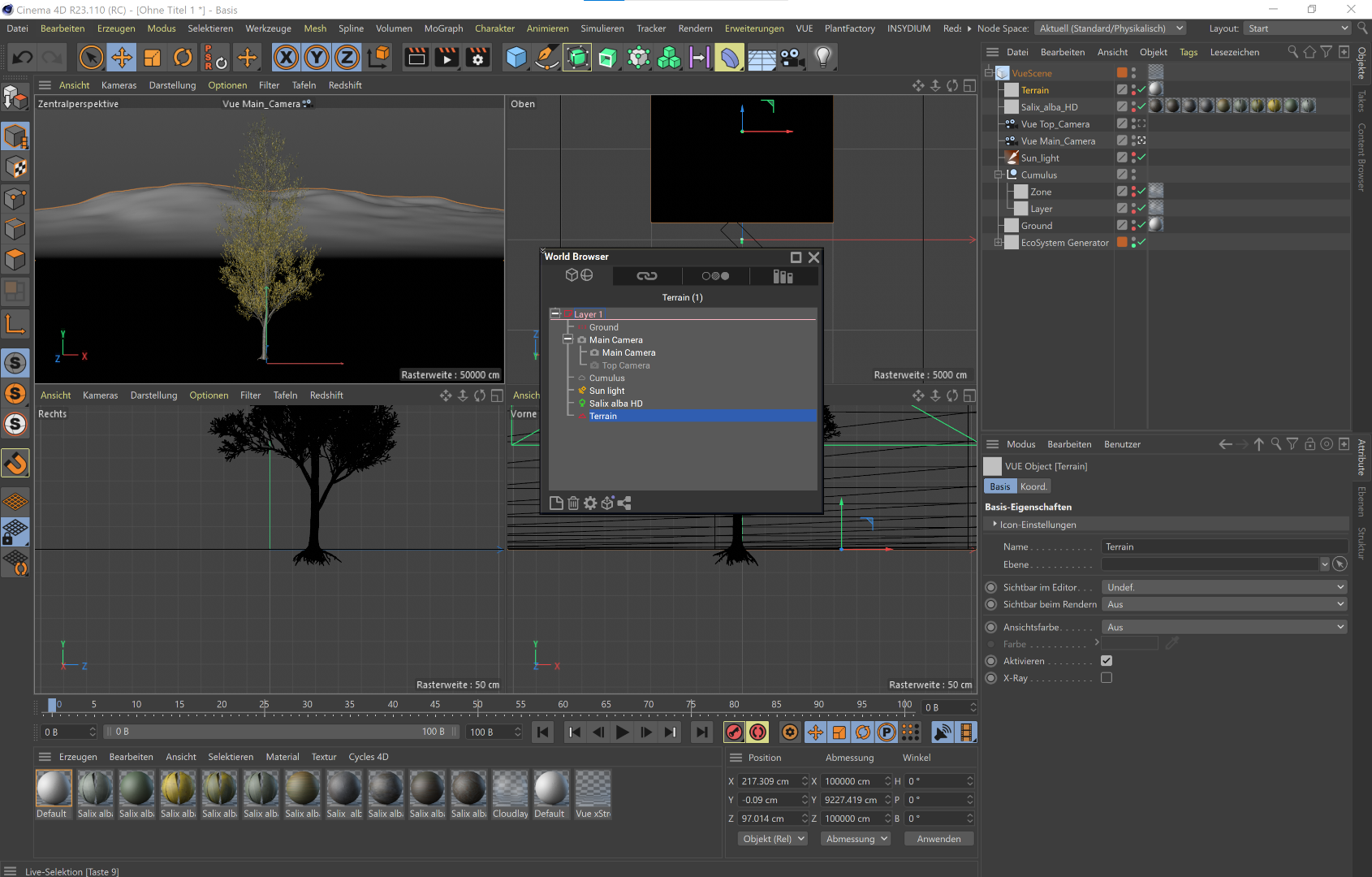Select the Move tool in the toolbar

pos(122,58)
